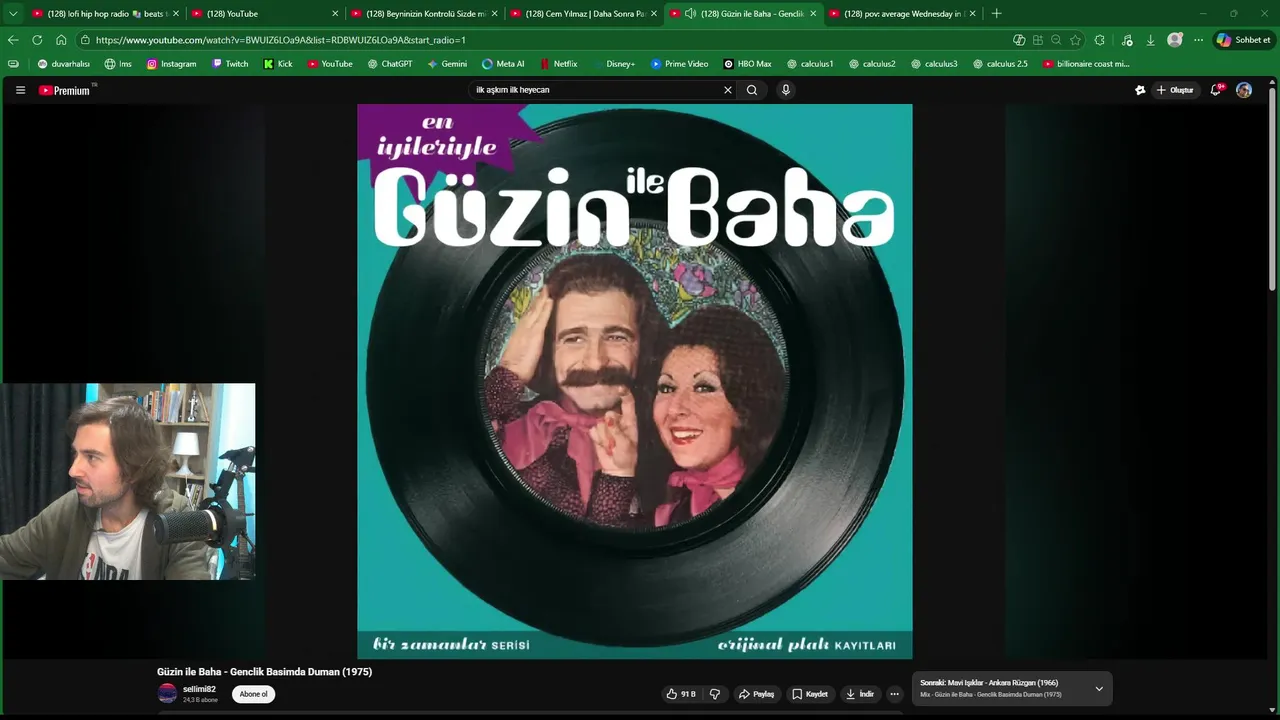The image size is (1280, 720).
Task: Run search with the magnifier button
Action: (x=752, y=90)
